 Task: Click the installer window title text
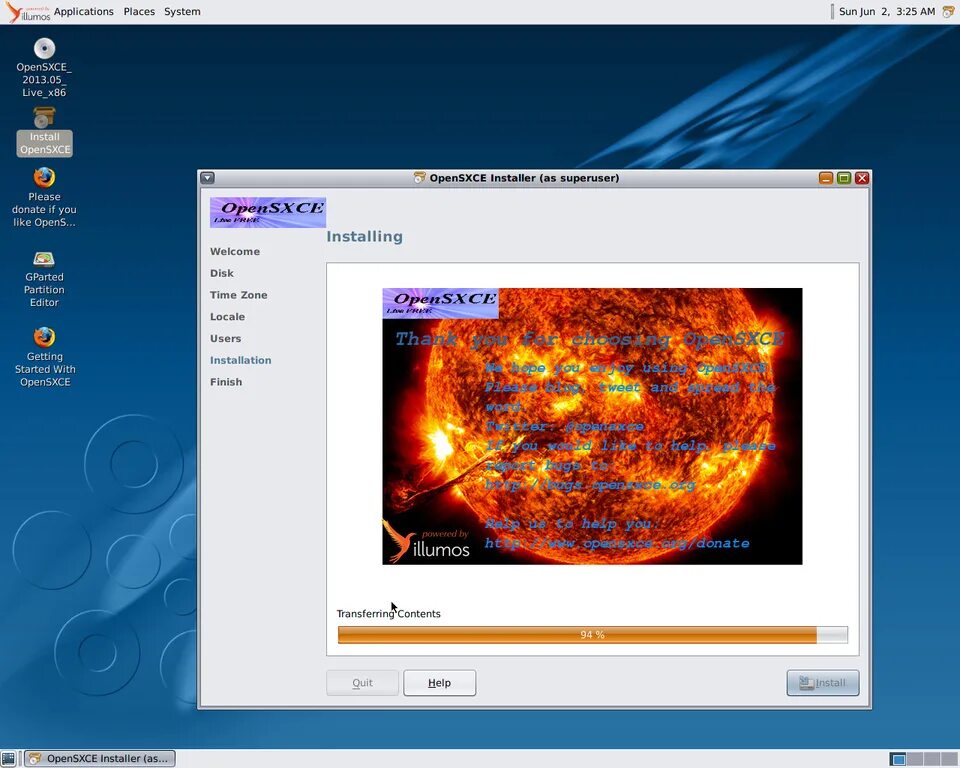click(524, 178)
